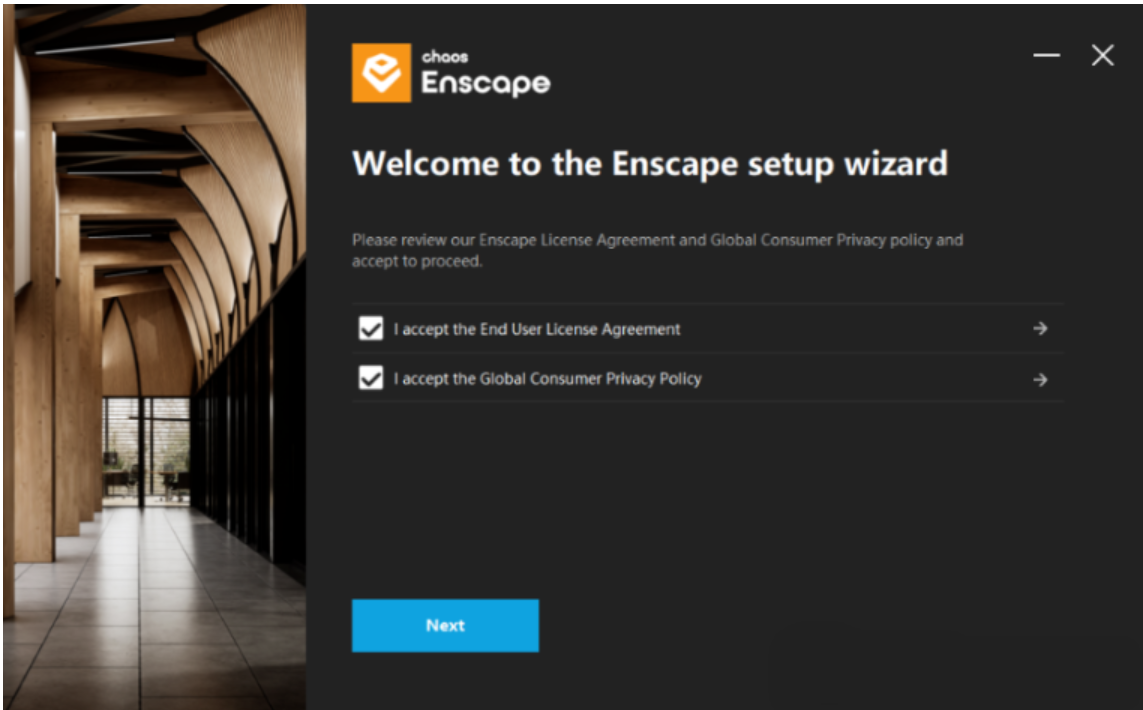Image resolution: width=1143 pixels, height=710 pixels.
Task: Click 'Global Consumer Privacy policy' in the description
Action: [x=820, y=240]
